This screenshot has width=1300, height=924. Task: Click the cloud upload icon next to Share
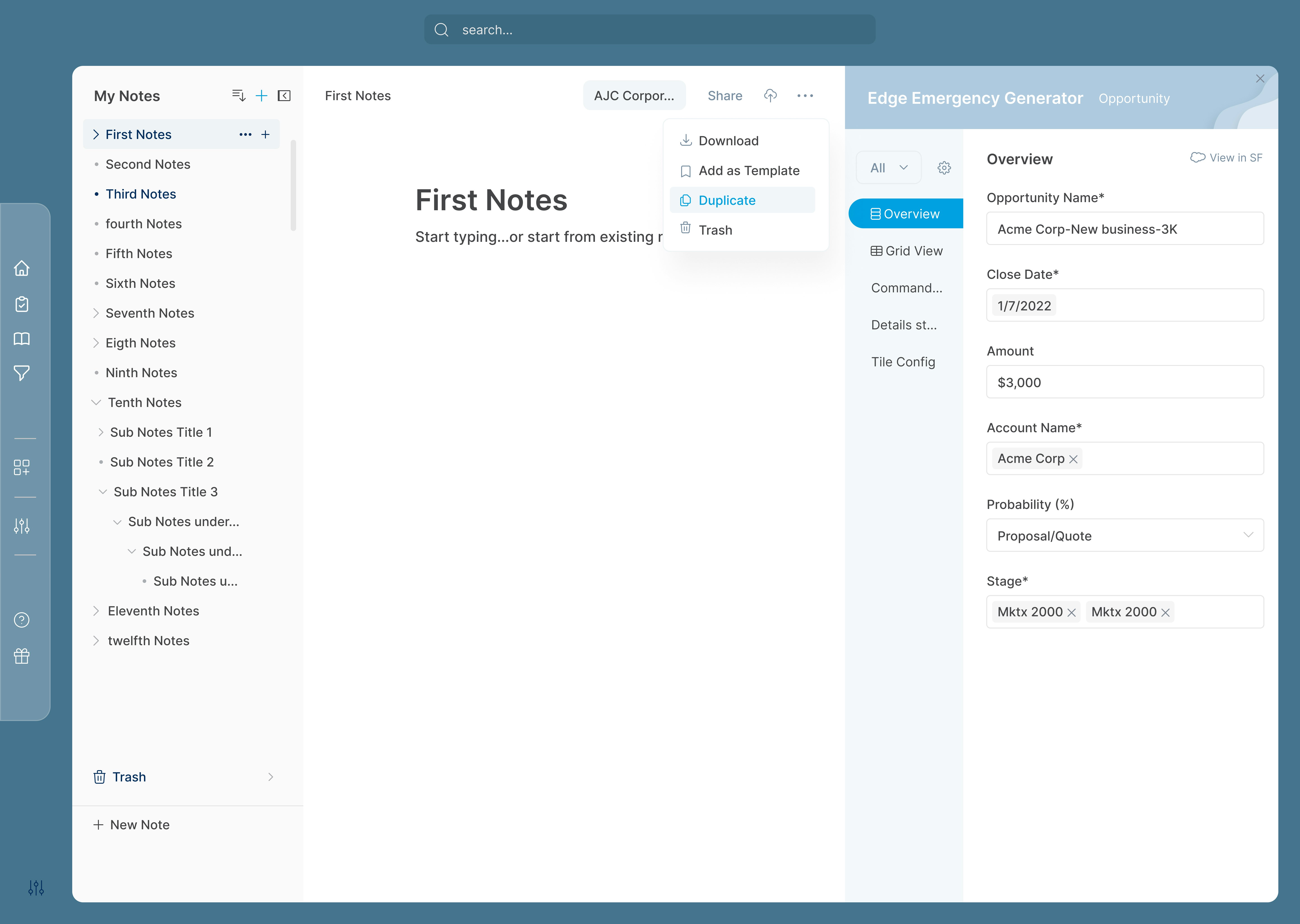[770, 96]
